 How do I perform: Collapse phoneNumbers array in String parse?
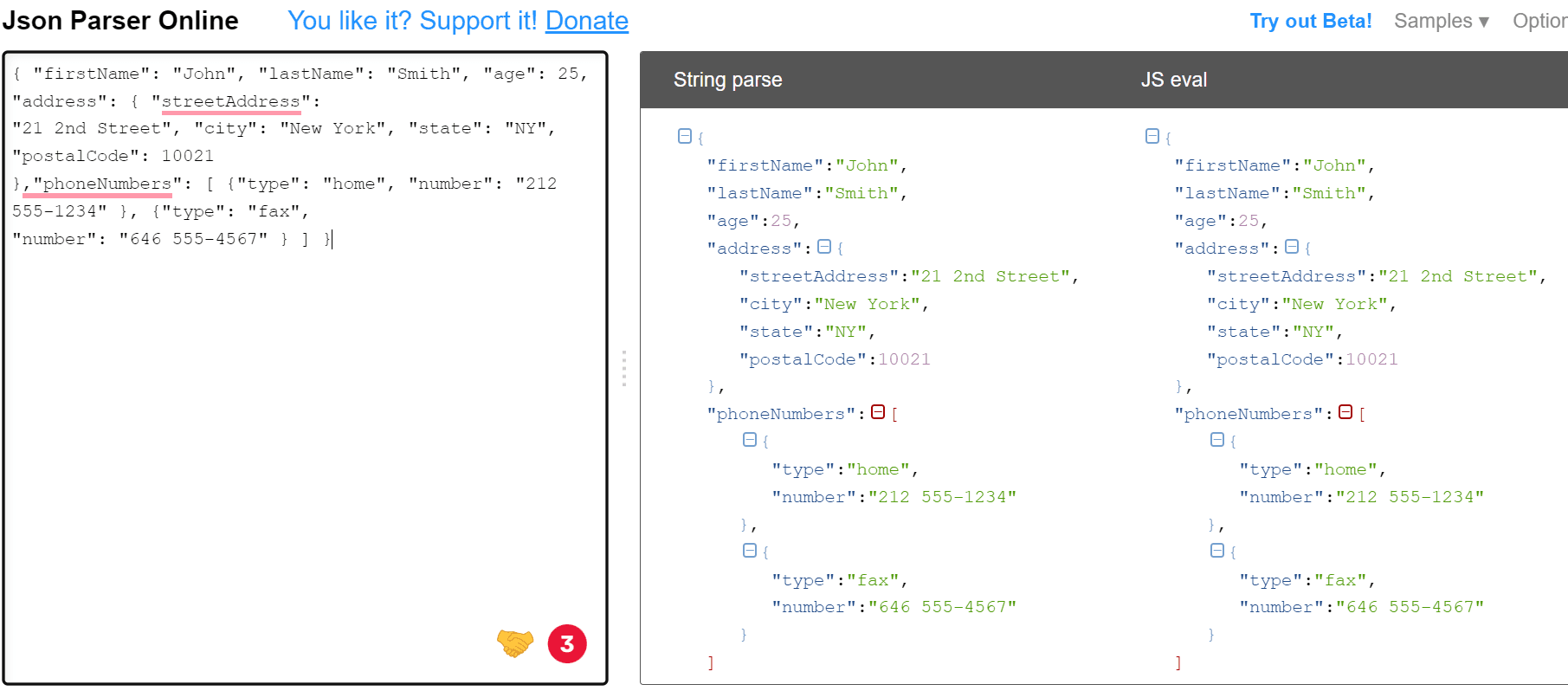(x=878, y=412)
